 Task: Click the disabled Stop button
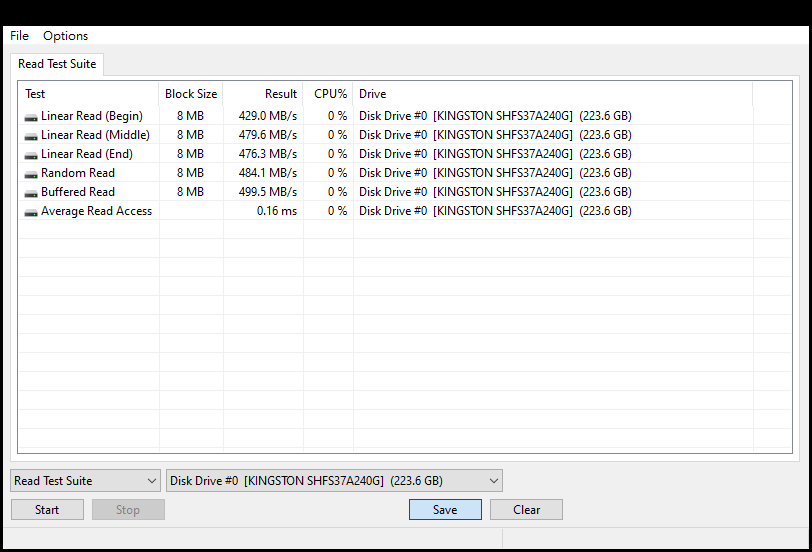tap(128, 510)
